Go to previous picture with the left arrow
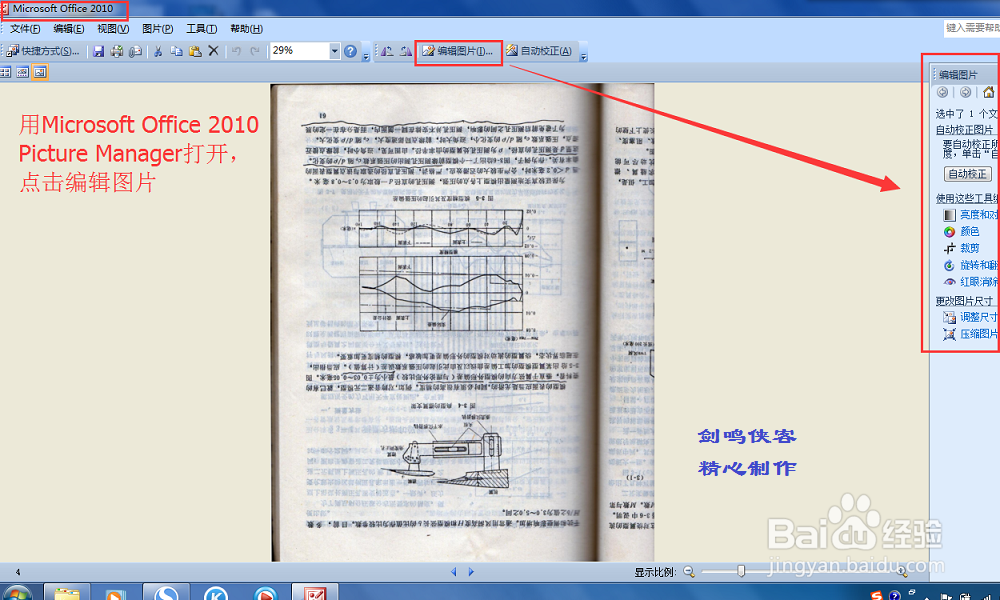Screen dimensions: 1000x600 (x=453, y=572)
